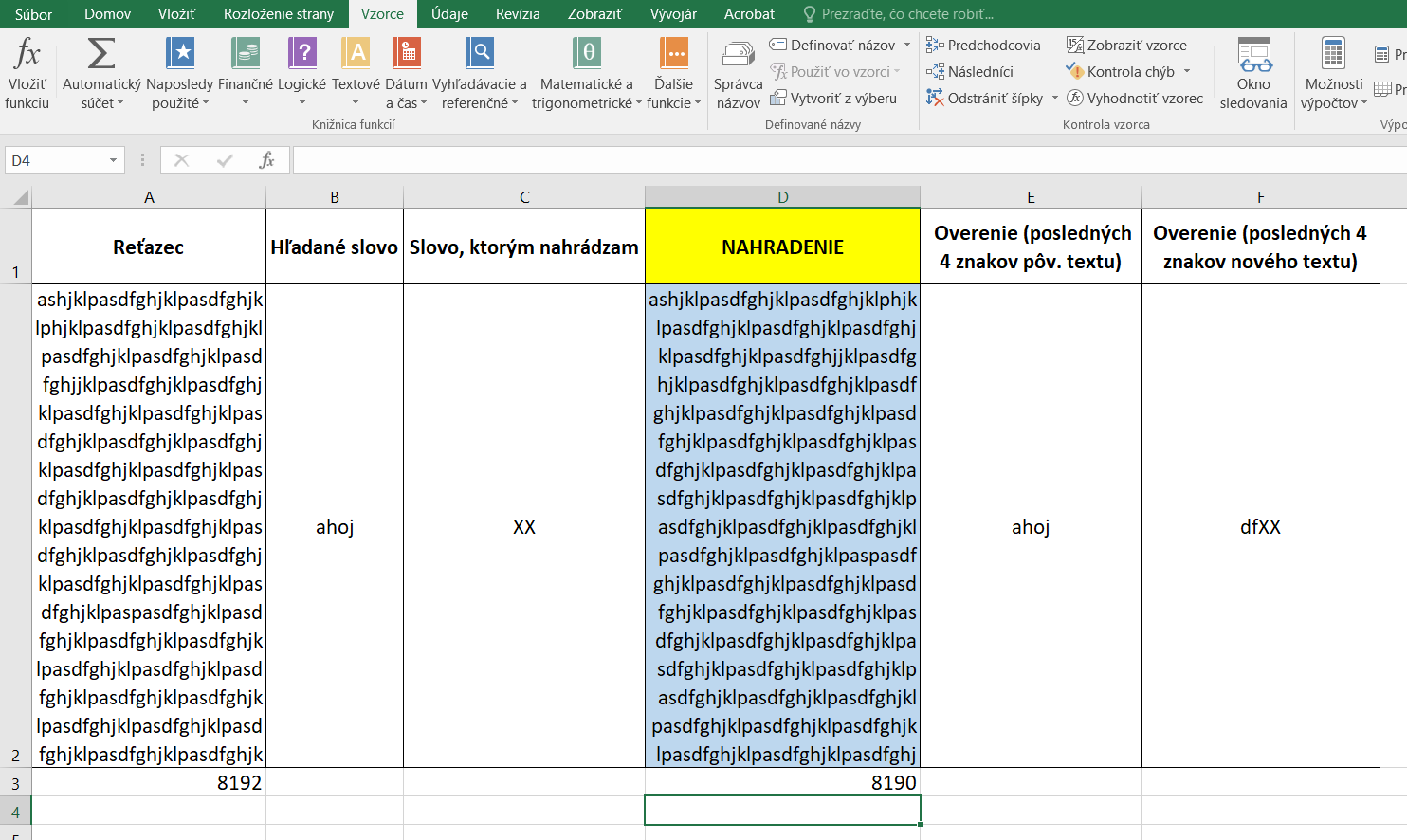Toggle Zobraziť vzorce formula display
1407x840 pixels.
[x=1126, y=45]
